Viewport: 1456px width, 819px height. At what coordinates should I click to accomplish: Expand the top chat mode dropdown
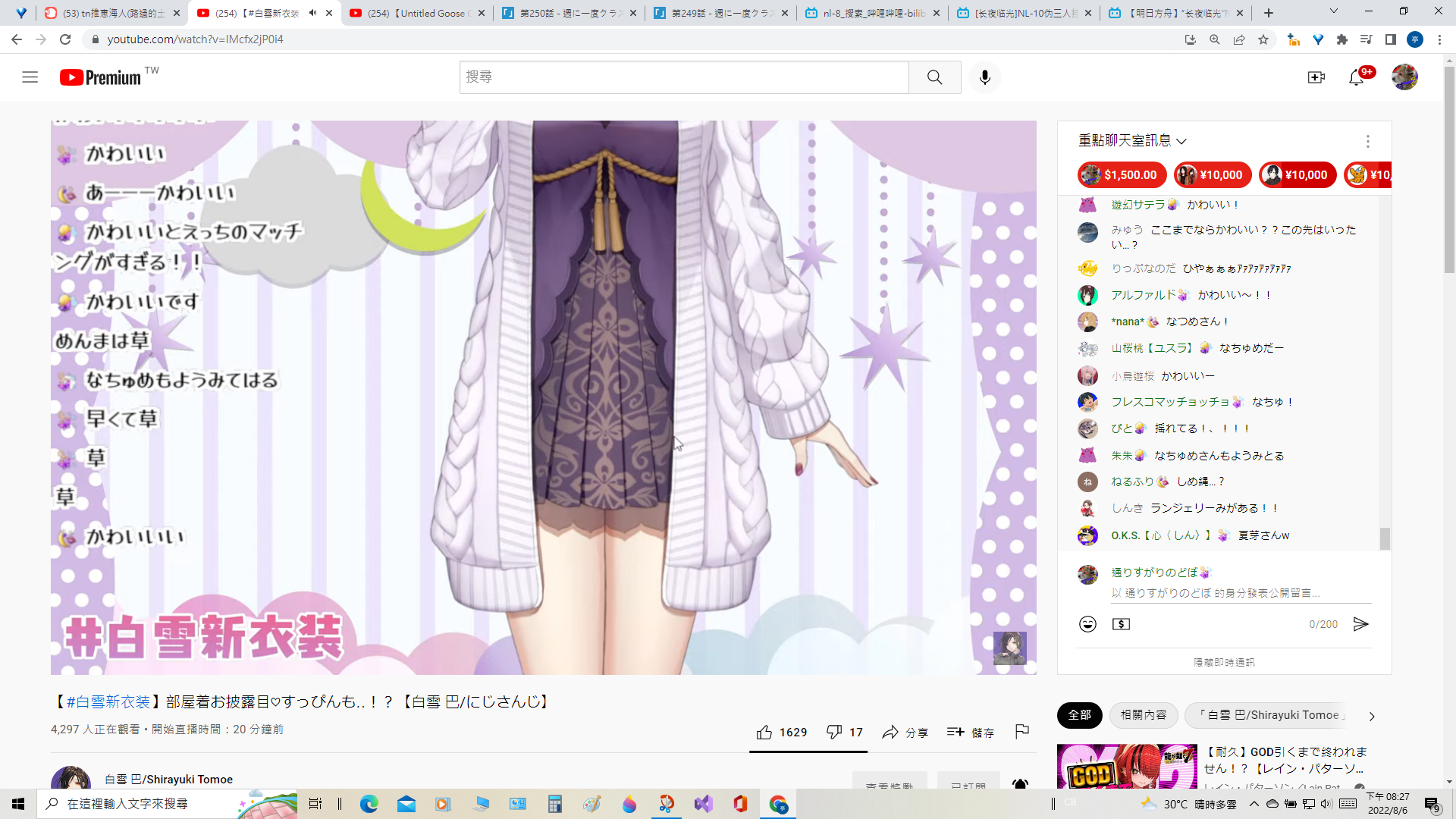pos(1132,141)
